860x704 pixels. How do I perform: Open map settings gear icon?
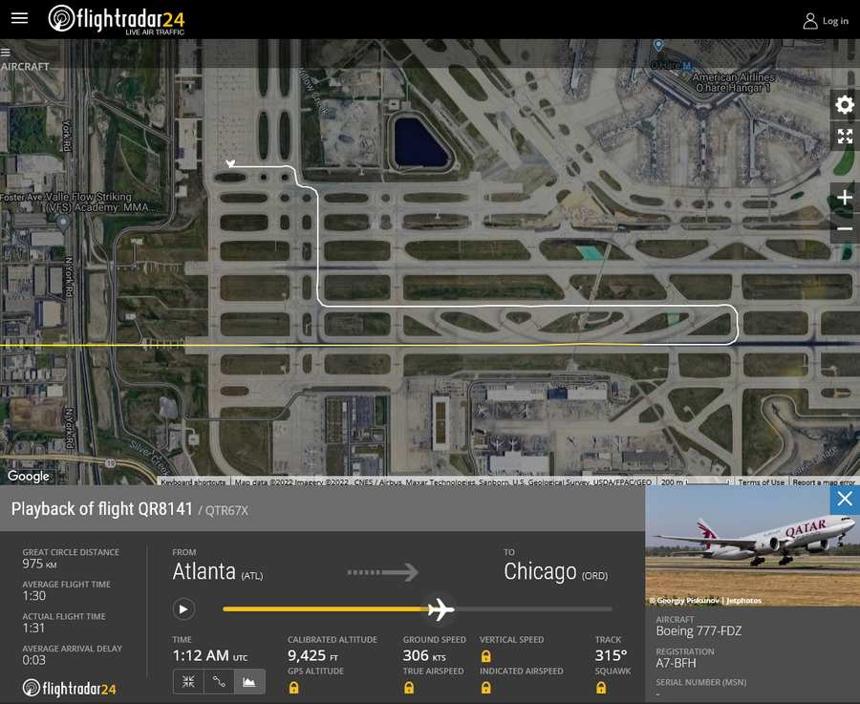point(845,104)
